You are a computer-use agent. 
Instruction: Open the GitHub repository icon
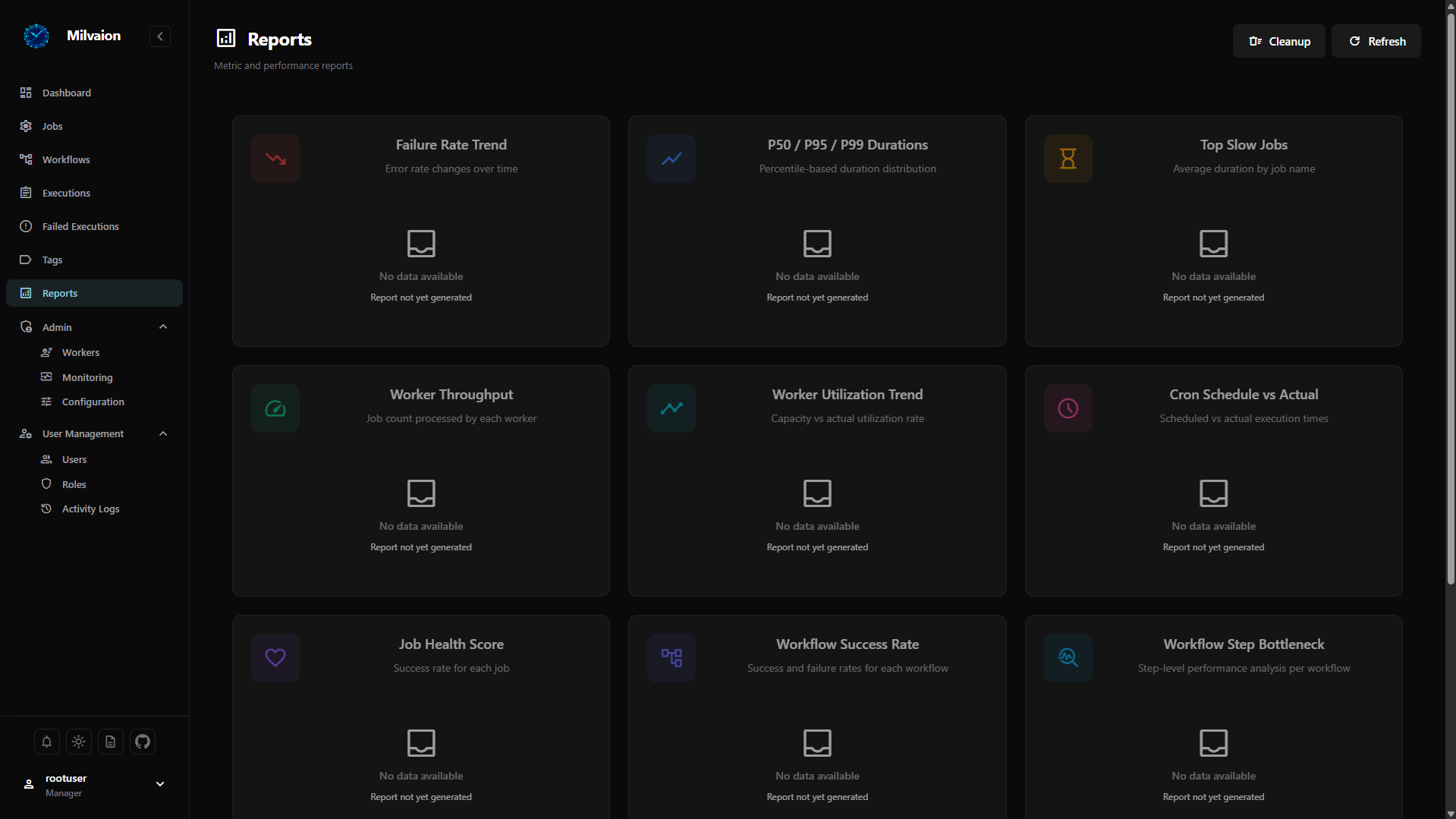coord(143,742)
